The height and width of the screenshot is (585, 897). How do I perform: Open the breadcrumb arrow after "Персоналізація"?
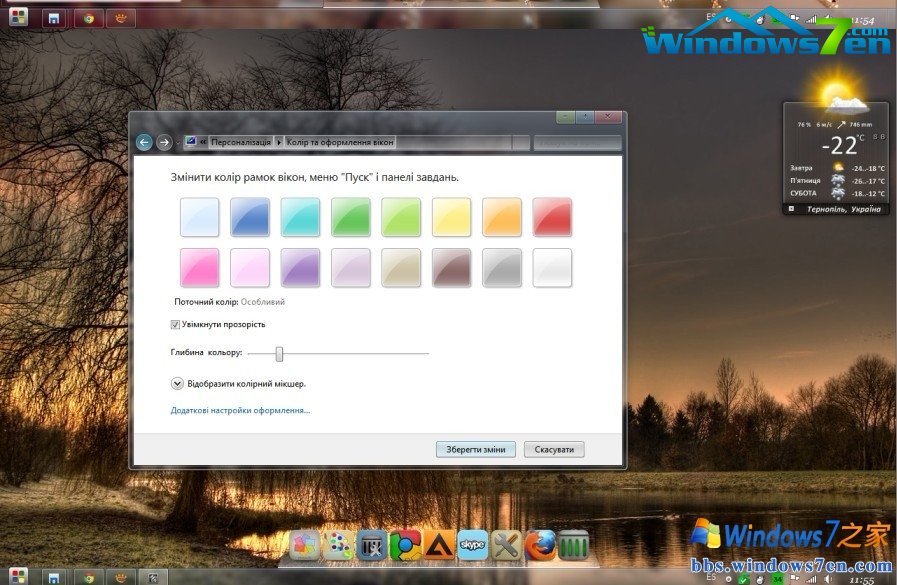[279, 143]
